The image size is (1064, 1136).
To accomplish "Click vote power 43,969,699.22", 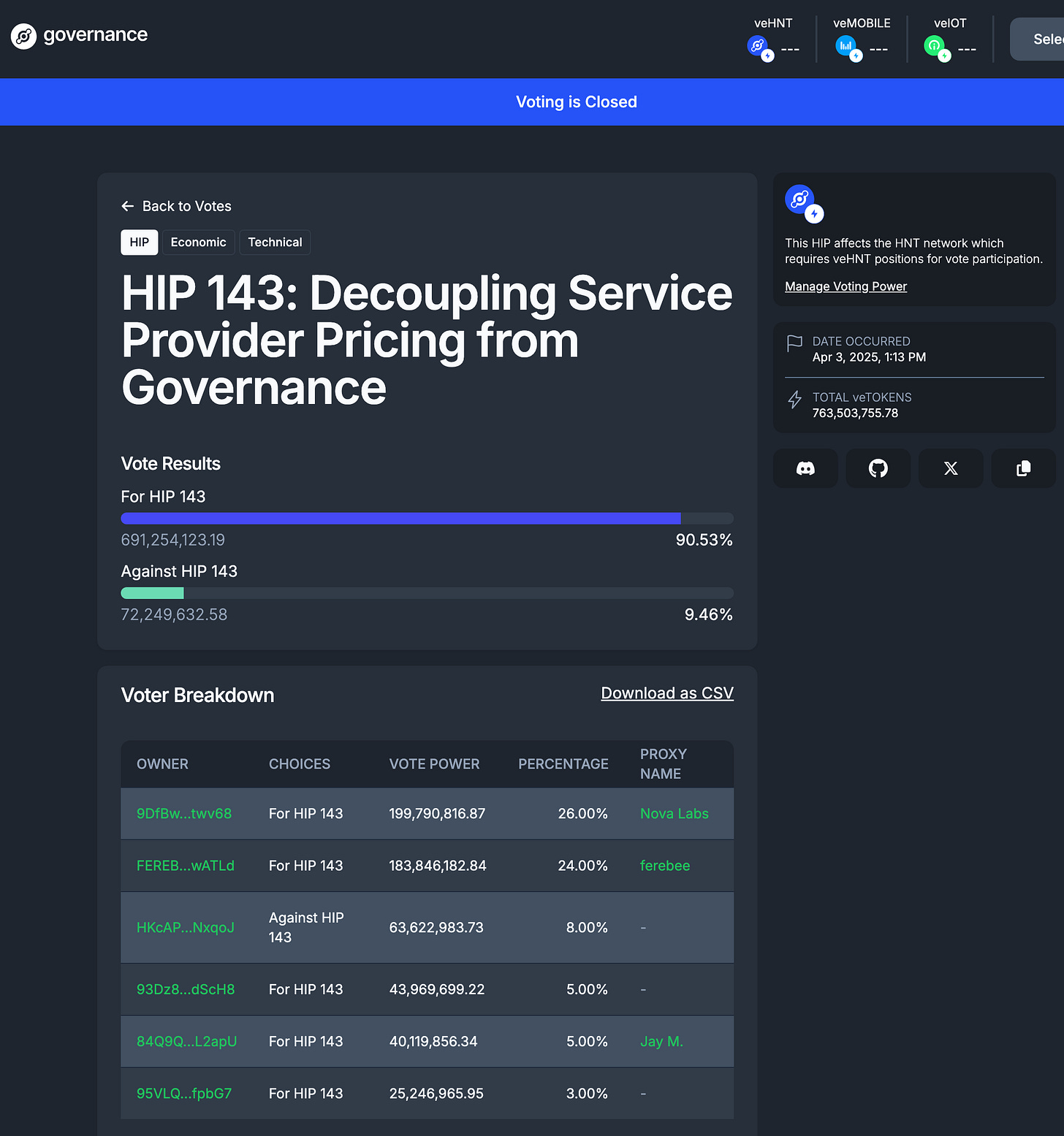I will click(437, 989).
